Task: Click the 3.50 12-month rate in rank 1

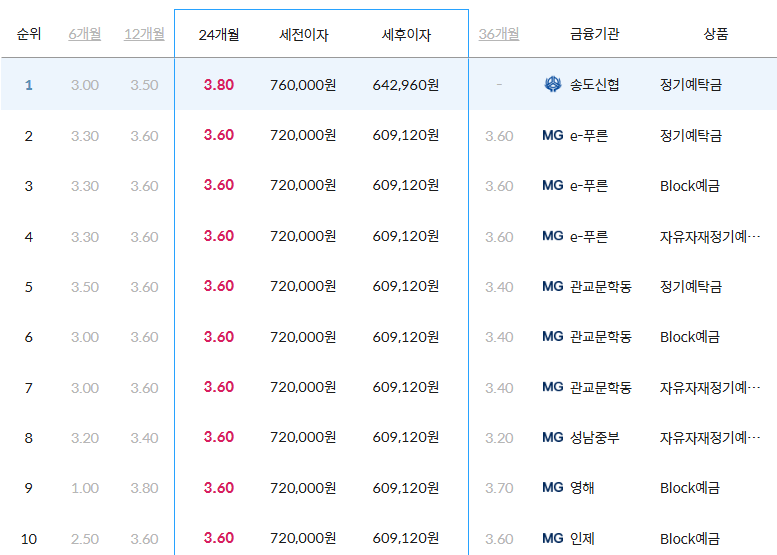Action: tap(144, 85)
